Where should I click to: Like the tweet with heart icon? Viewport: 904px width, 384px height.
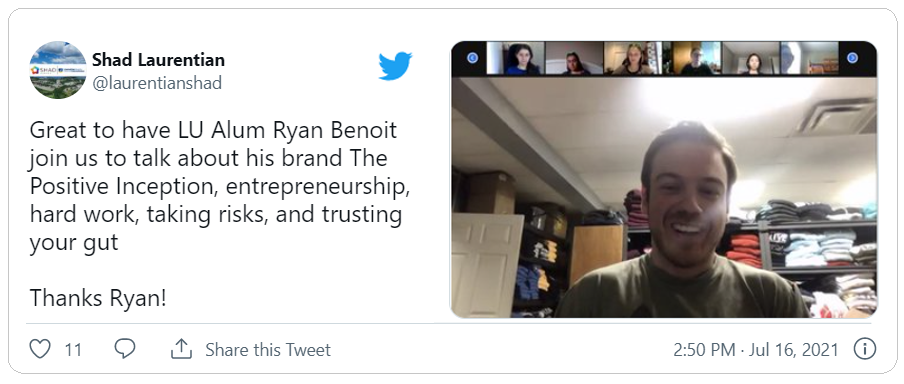40,349
